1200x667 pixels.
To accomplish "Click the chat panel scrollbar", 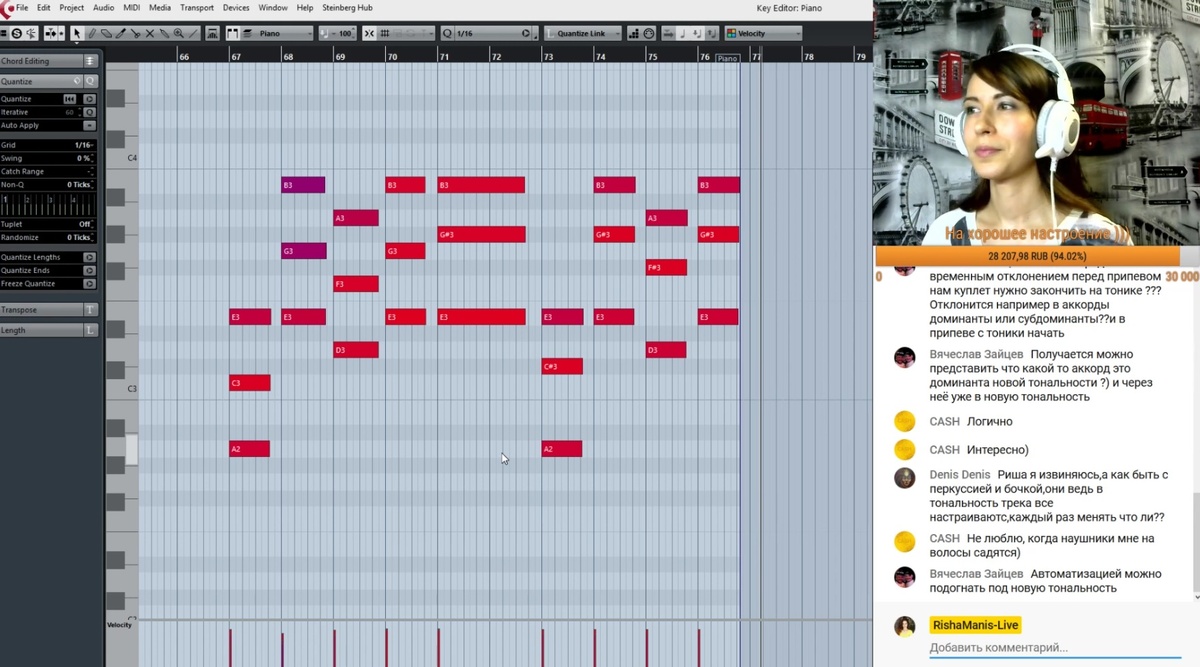I will [x=1196, y=540].
